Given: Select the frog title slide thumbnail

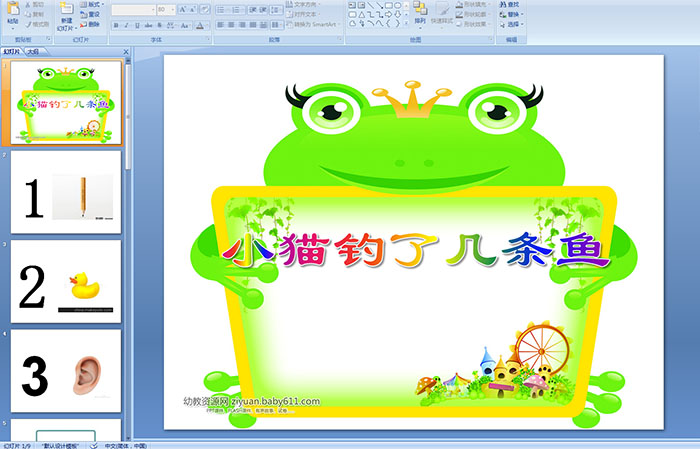Looking at the screenshot, I should [66, 103].
